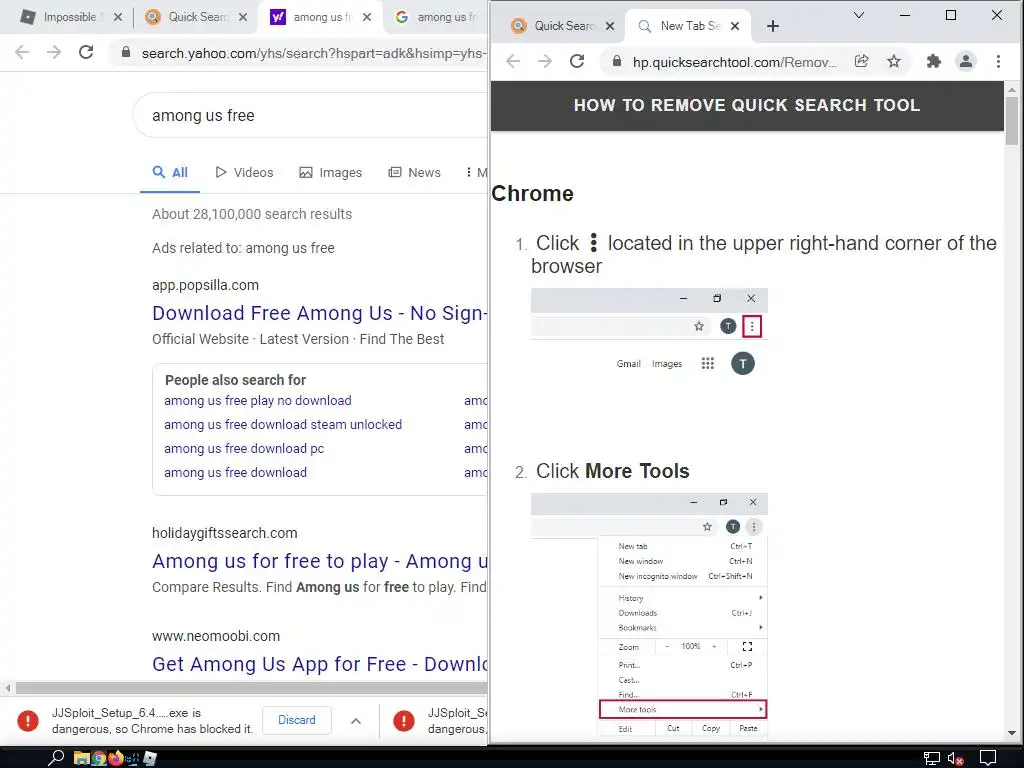Viewport: 1024px width, 768px height.
Task: Close the Impossible tab
Action: (118, 17)
